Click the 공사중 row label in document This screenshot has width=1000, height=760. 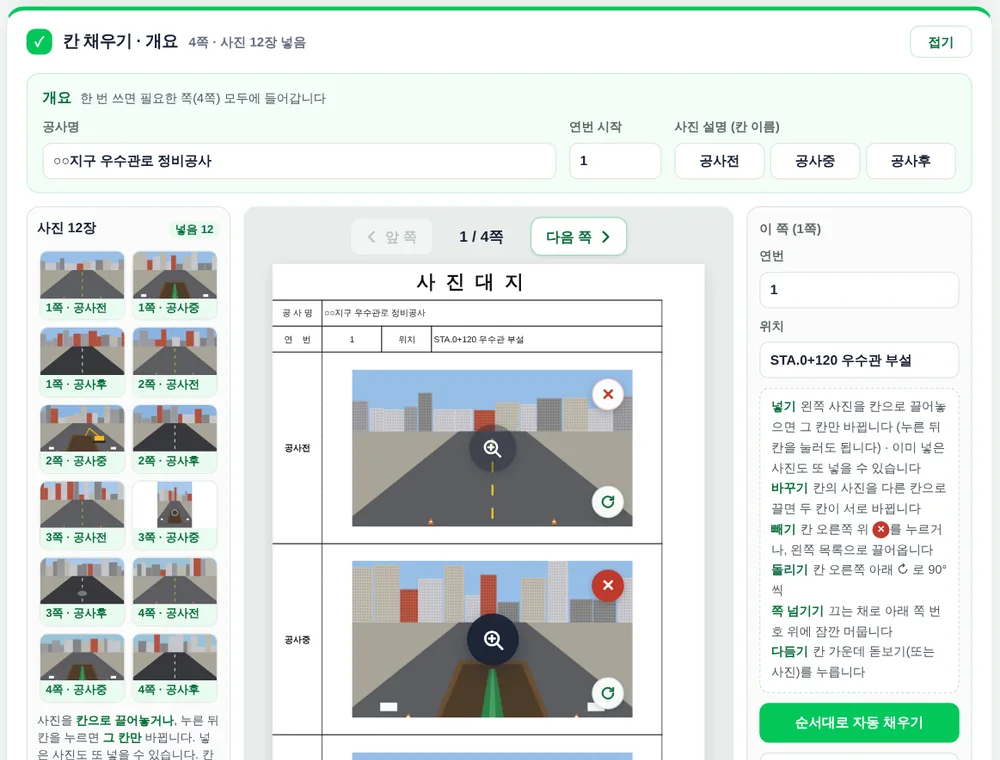coord(297,639)
